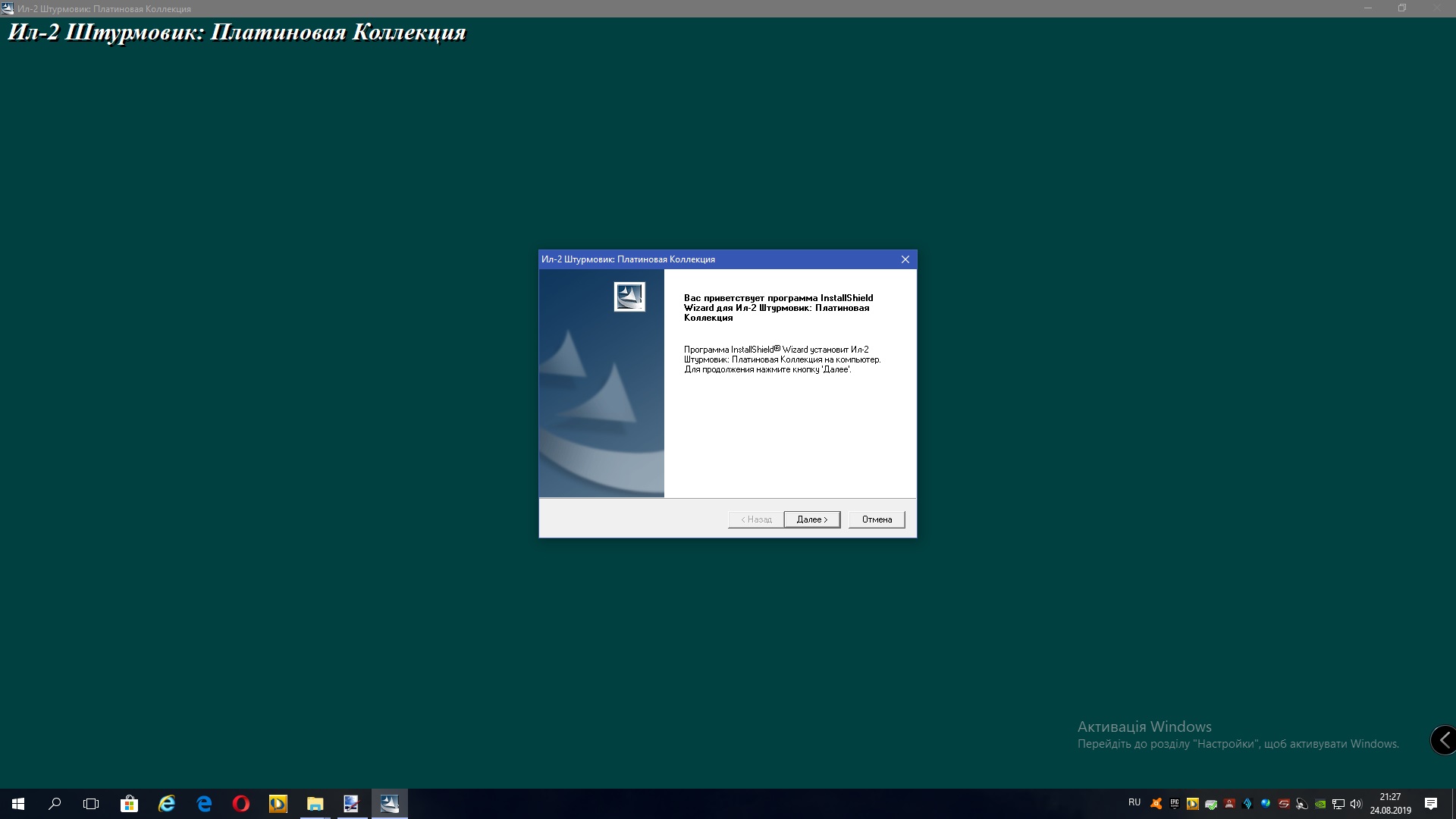Screen dimensions: 1456x819
Task: Launch Internet Explorer from taskbar
Action: [x=167, y=804]
